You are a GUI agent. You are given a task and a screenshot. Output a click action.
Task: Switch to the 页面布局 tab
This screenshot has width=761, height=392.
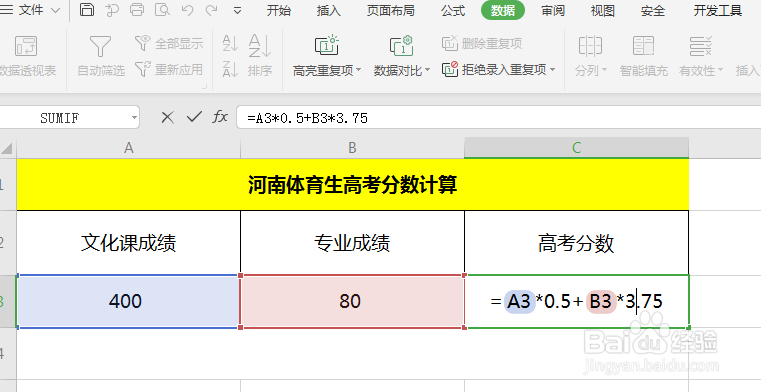(x=391, y=10)
